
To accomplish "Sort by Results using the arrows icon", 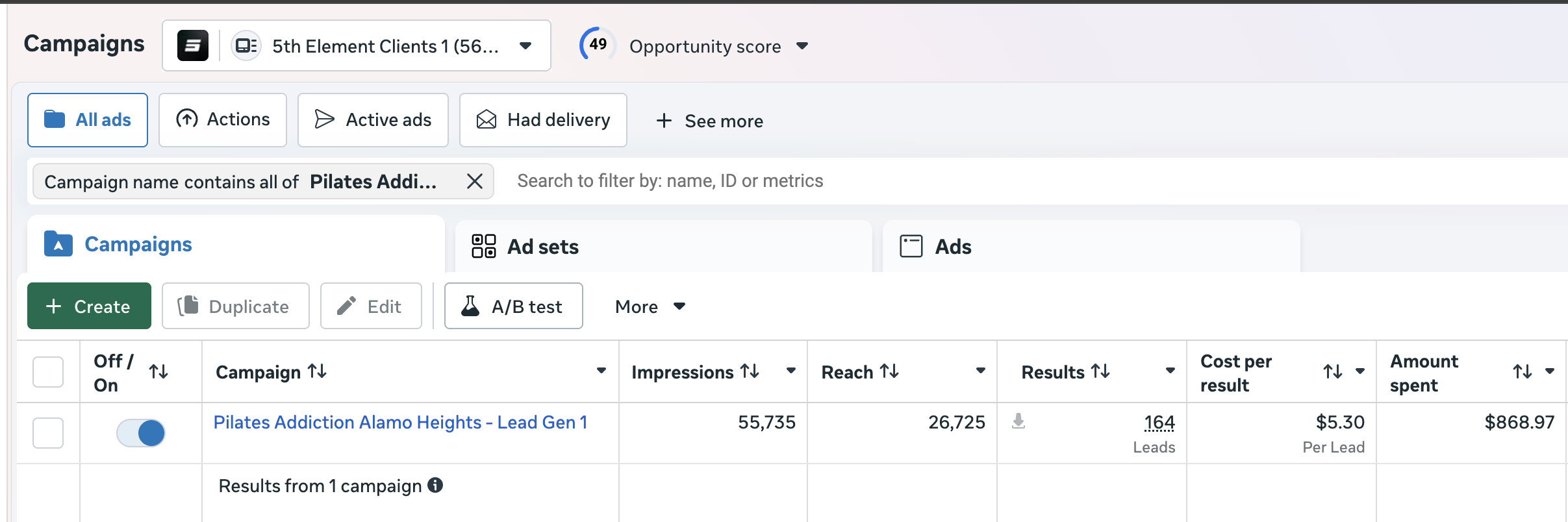I will click(x=1100, y=371).
